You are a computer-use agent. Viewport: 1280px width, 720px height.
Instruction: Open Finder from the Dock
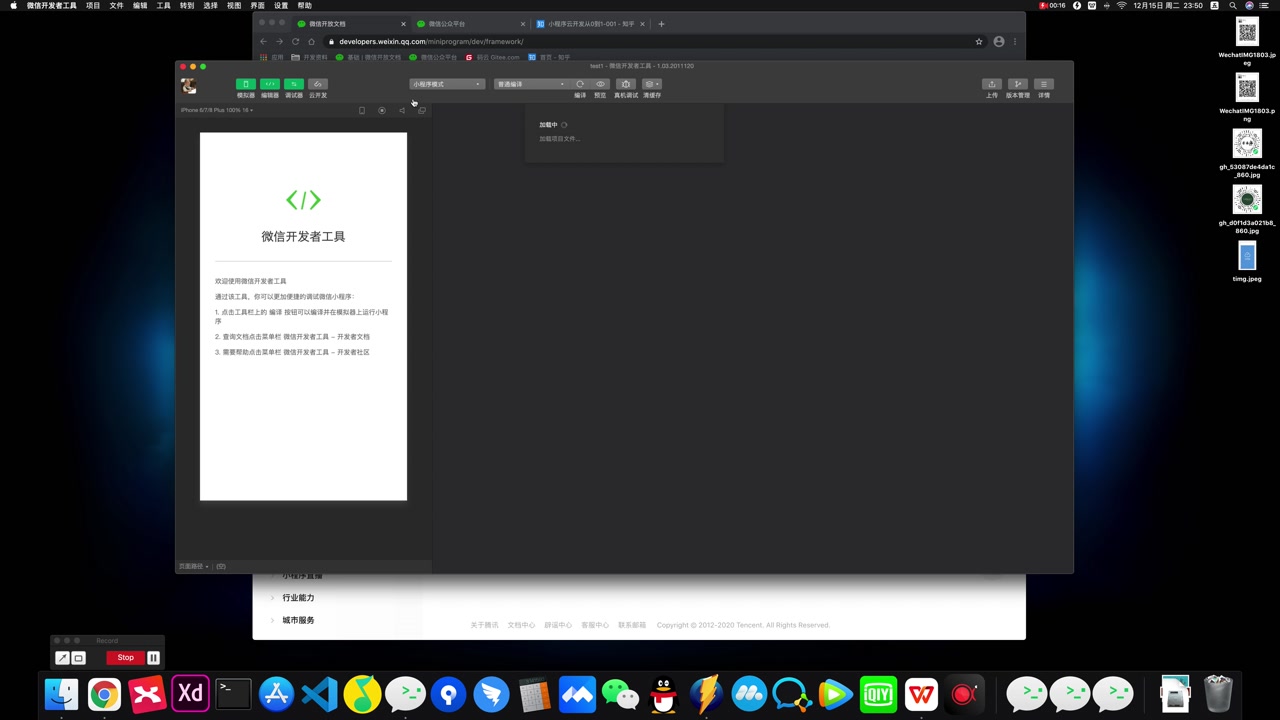[x=62, y=694]
